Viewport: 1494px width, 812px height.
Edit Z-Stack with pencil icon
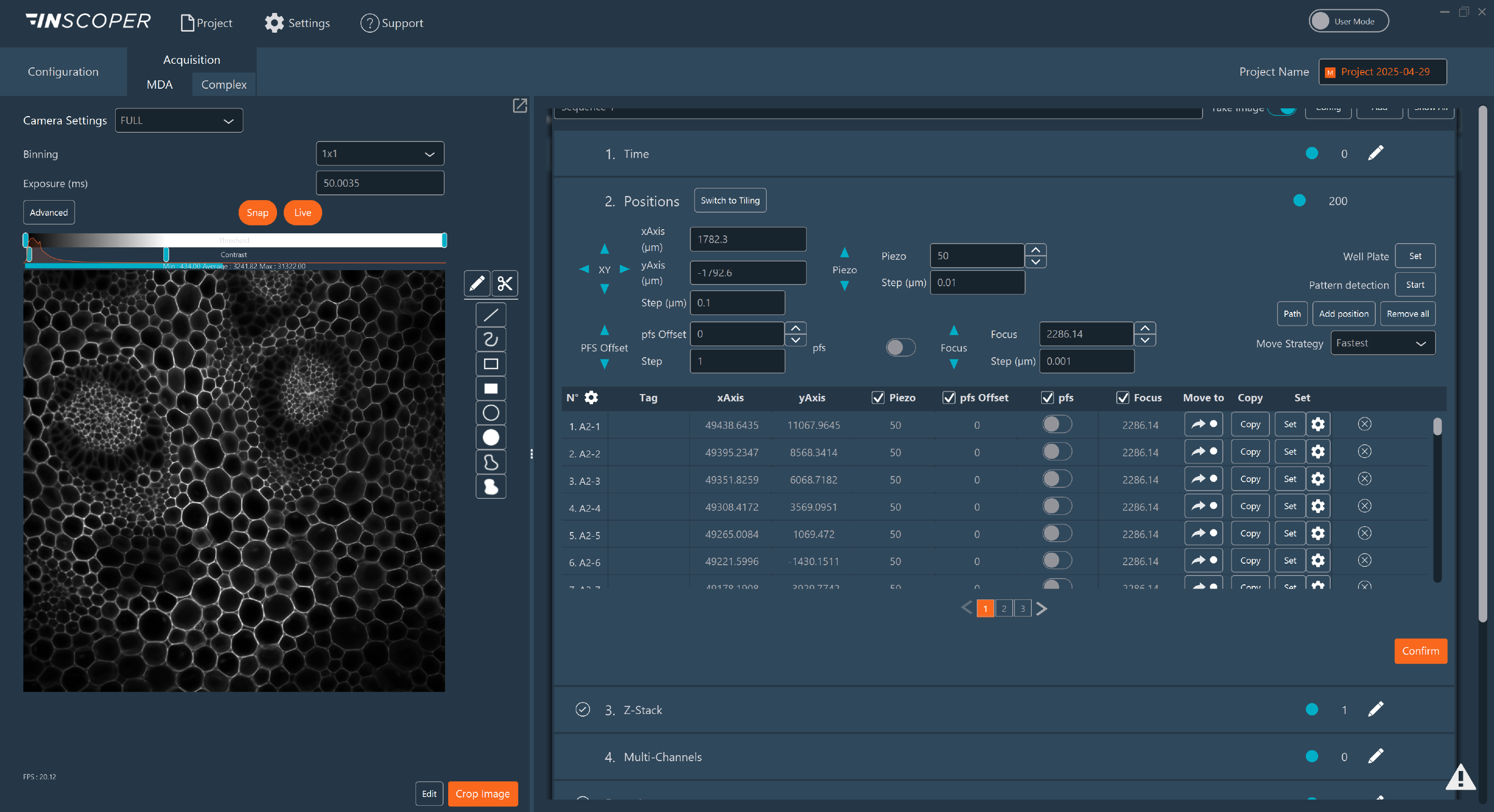point(1375,709)
